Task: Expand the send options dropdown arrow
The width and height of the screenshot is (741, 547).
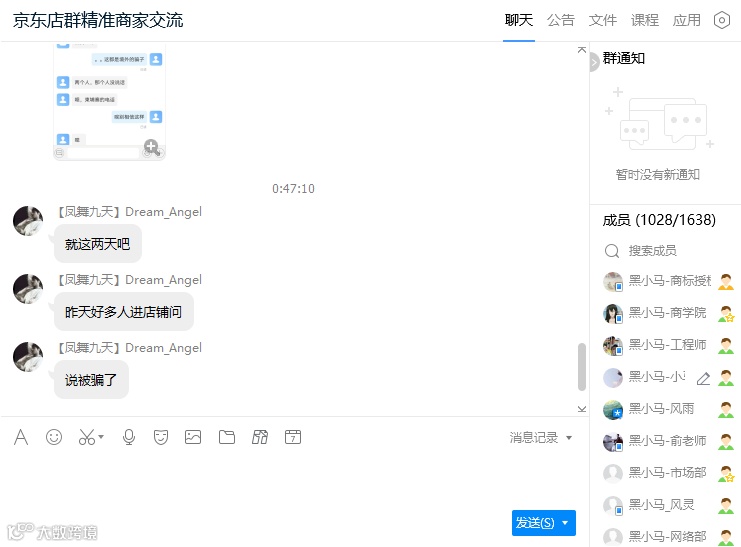Action: tap(565, 523)
